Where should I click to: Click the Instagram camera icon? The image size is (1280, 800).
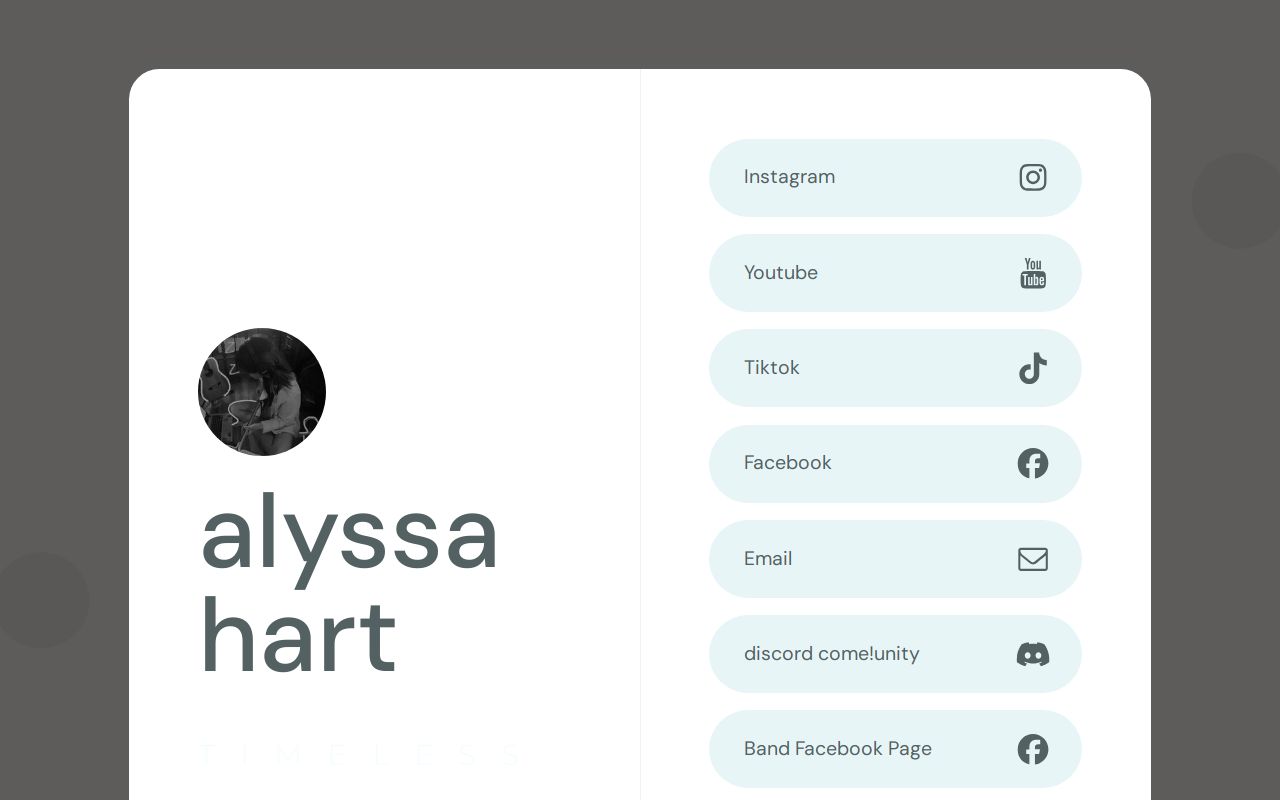[x=1033, y=178]
